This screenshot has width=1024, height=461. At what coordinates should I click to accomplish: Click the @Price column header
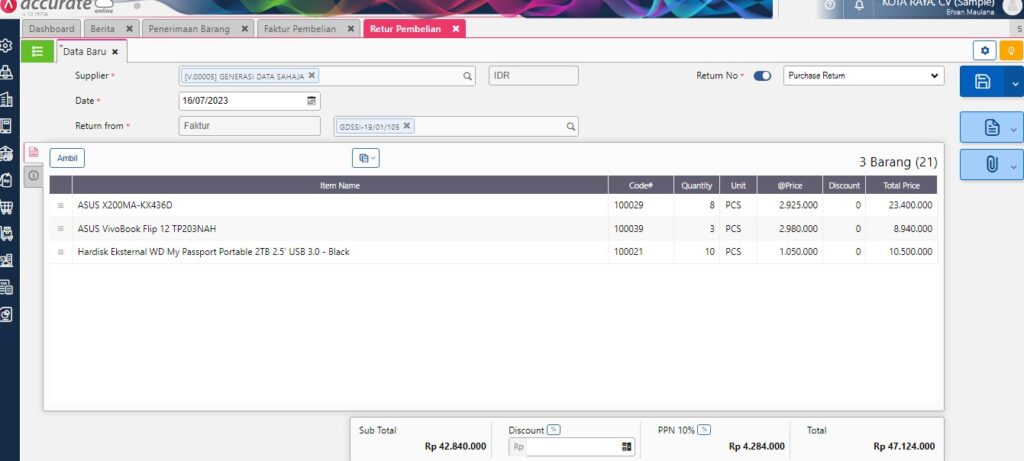790,185
